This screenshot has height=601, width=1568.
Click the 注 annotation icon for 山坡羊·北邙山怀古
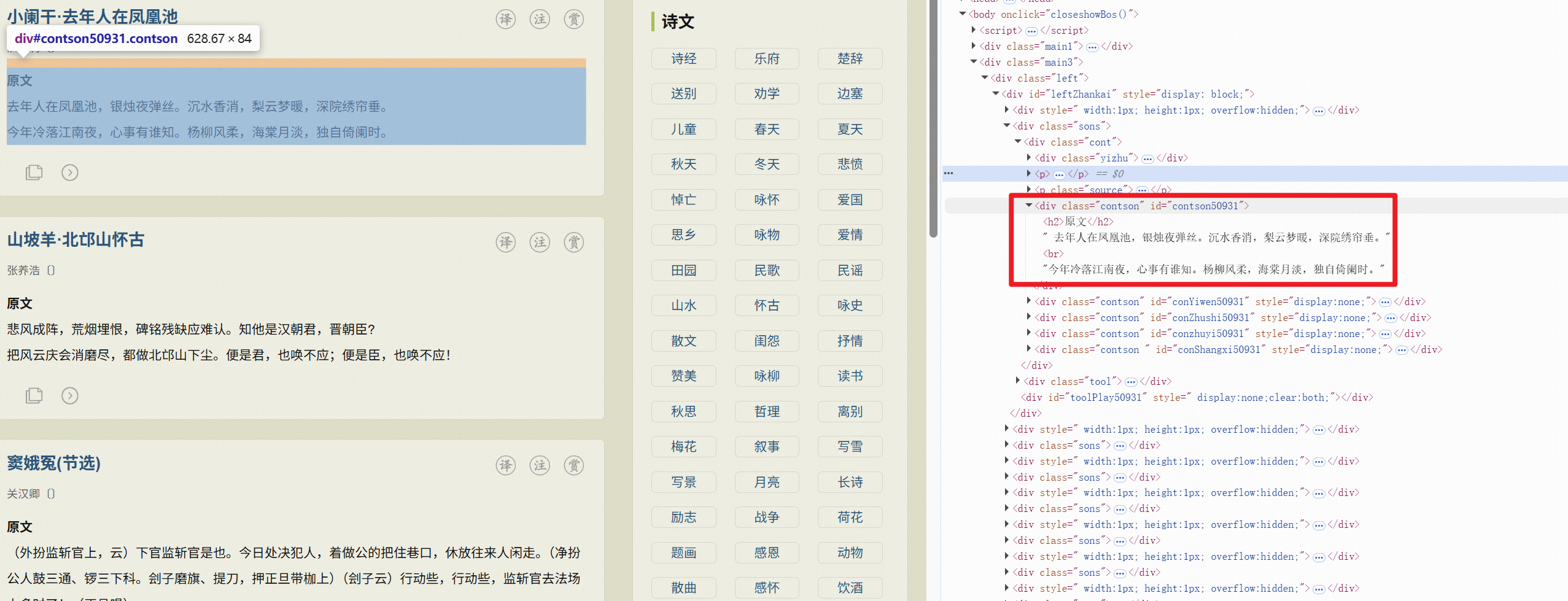coord(540,242)
